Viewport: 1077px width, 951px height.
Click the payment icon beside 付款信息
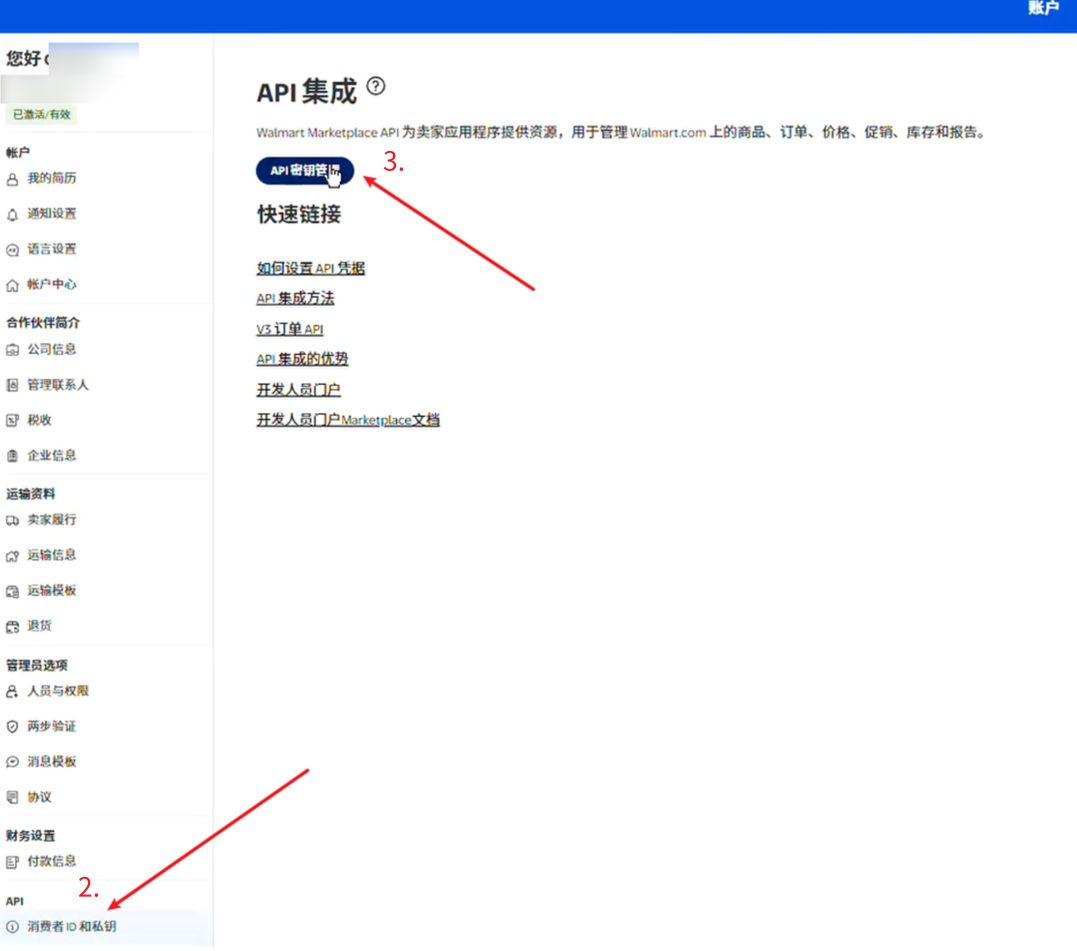click(x=12, y=862)
